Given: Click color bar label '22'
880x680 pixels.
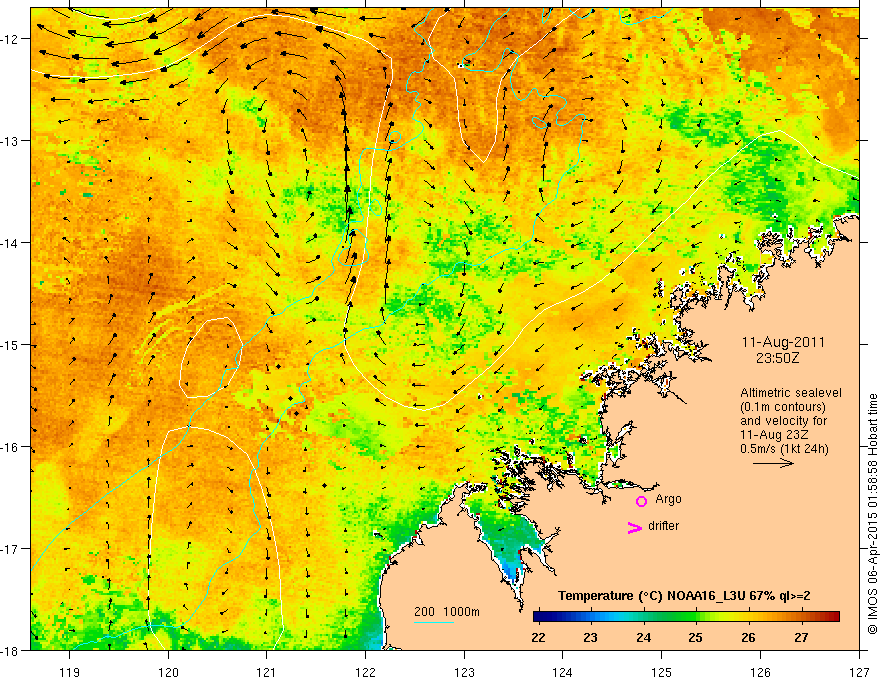Looking at the screenshot, I should [538, 637].
